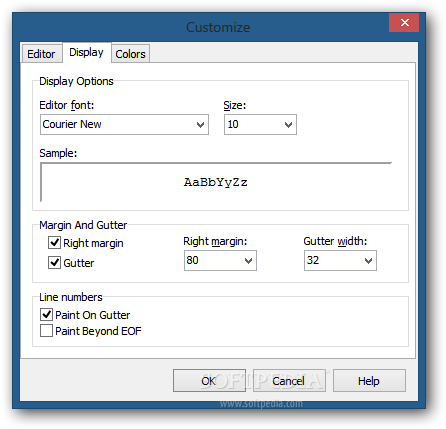Uncheck the Right margin checkbox
The width and height of the screenshot is (446, 429).
pyautogui.click(x=54, y=243)
